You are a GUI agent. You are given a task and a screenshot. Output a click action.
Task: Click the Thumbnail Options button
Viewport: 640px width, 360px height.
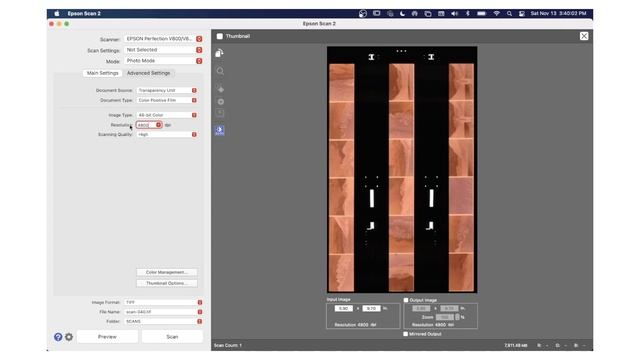pyautogui.click(x=167, y=283)
